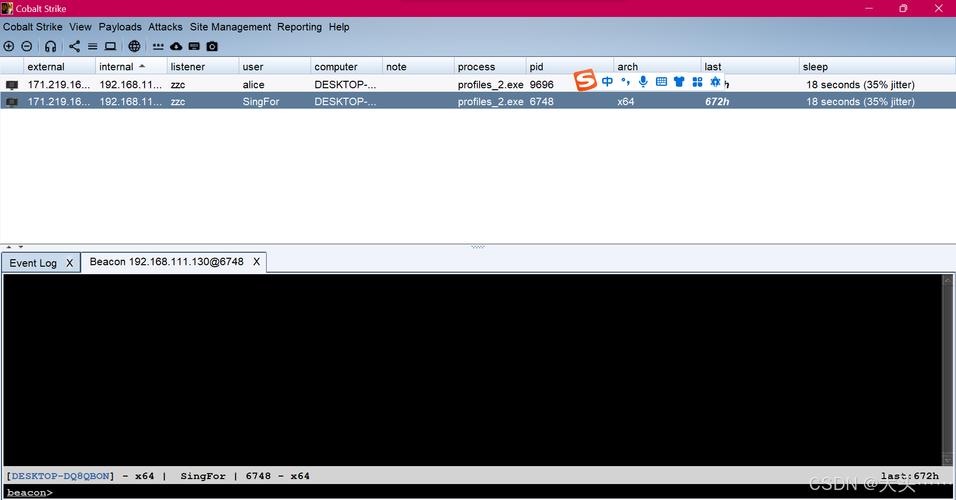Open downloaded files cloud icon

coord(176,46)
